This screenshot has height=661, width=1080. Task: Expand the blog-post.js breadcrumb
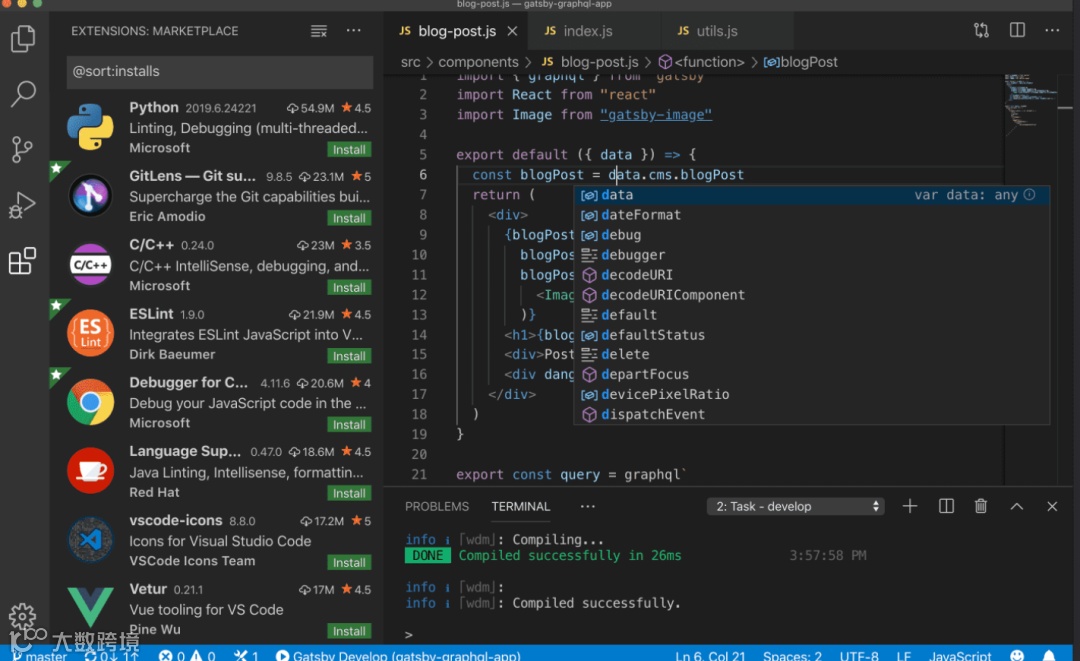[x=590, y=62]
